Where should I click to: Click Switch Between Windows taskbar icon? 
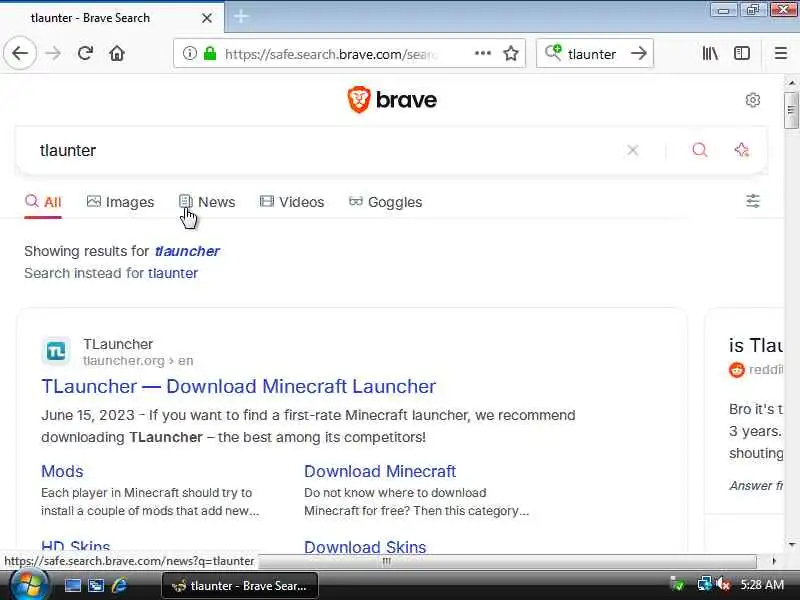click(x=95, y=585)
